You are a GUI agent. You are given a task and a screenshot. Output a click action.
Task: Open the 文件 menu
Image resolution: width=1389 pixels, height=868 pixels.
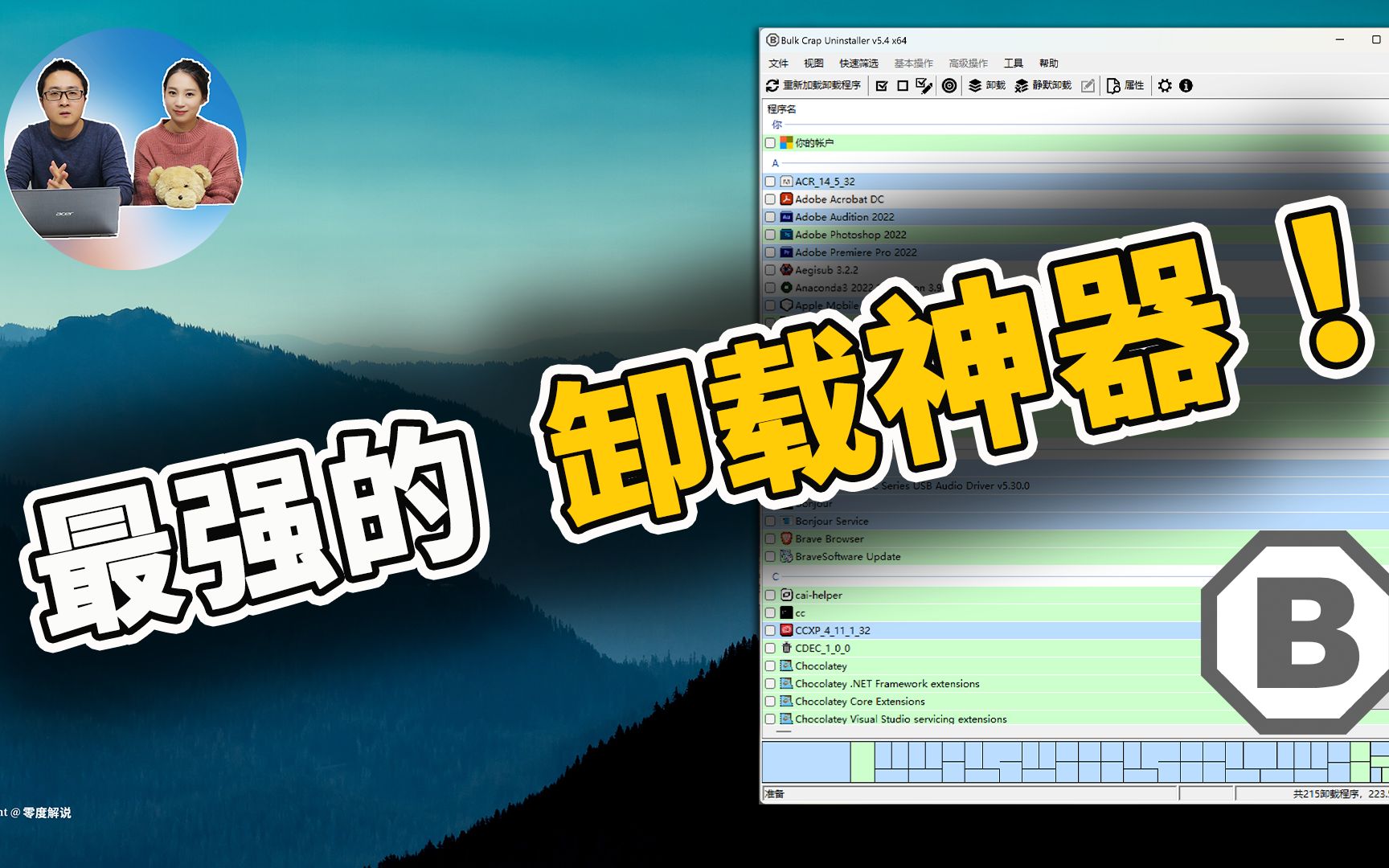point(778,63)
